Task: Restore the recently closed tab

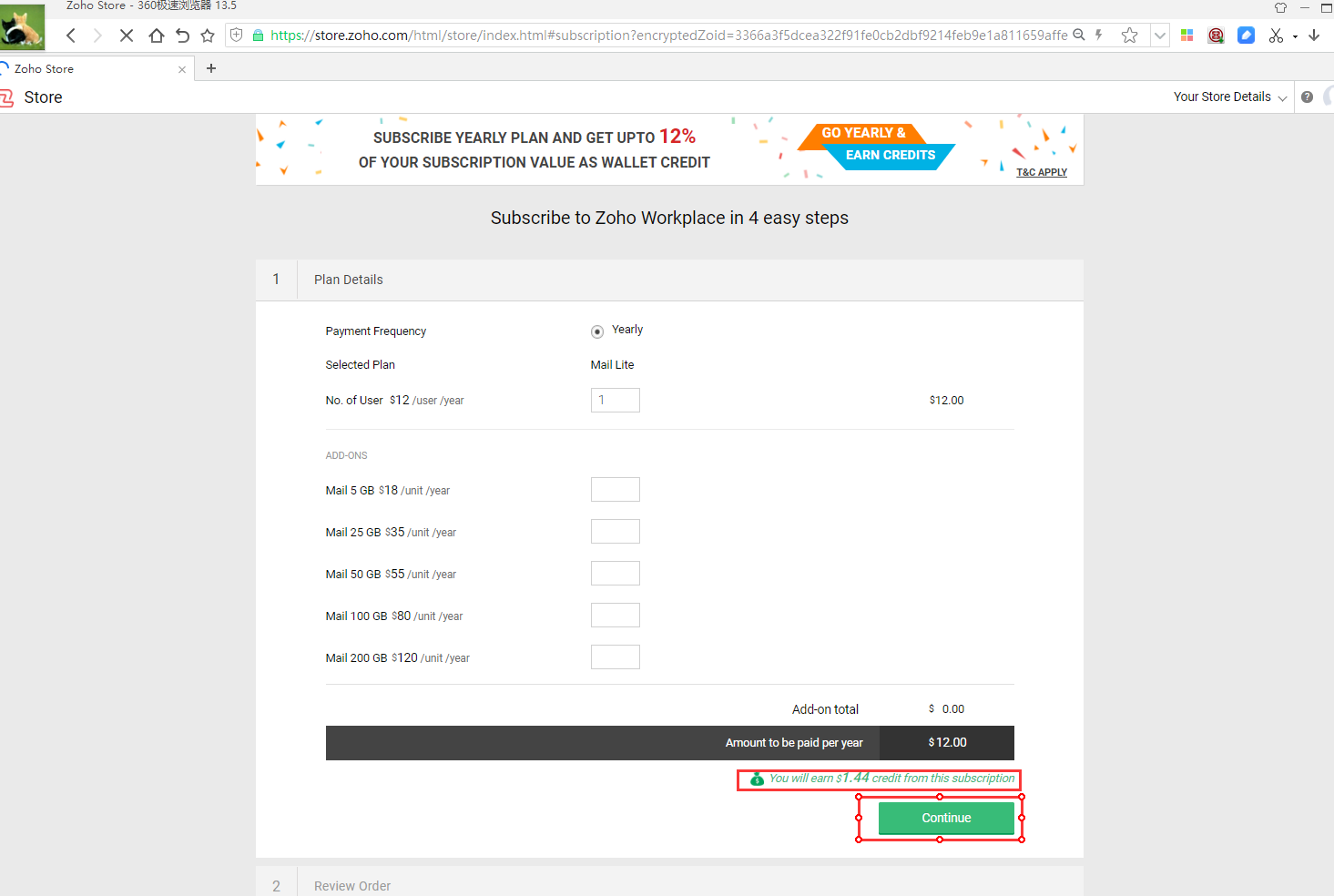Action: point(182,36)
